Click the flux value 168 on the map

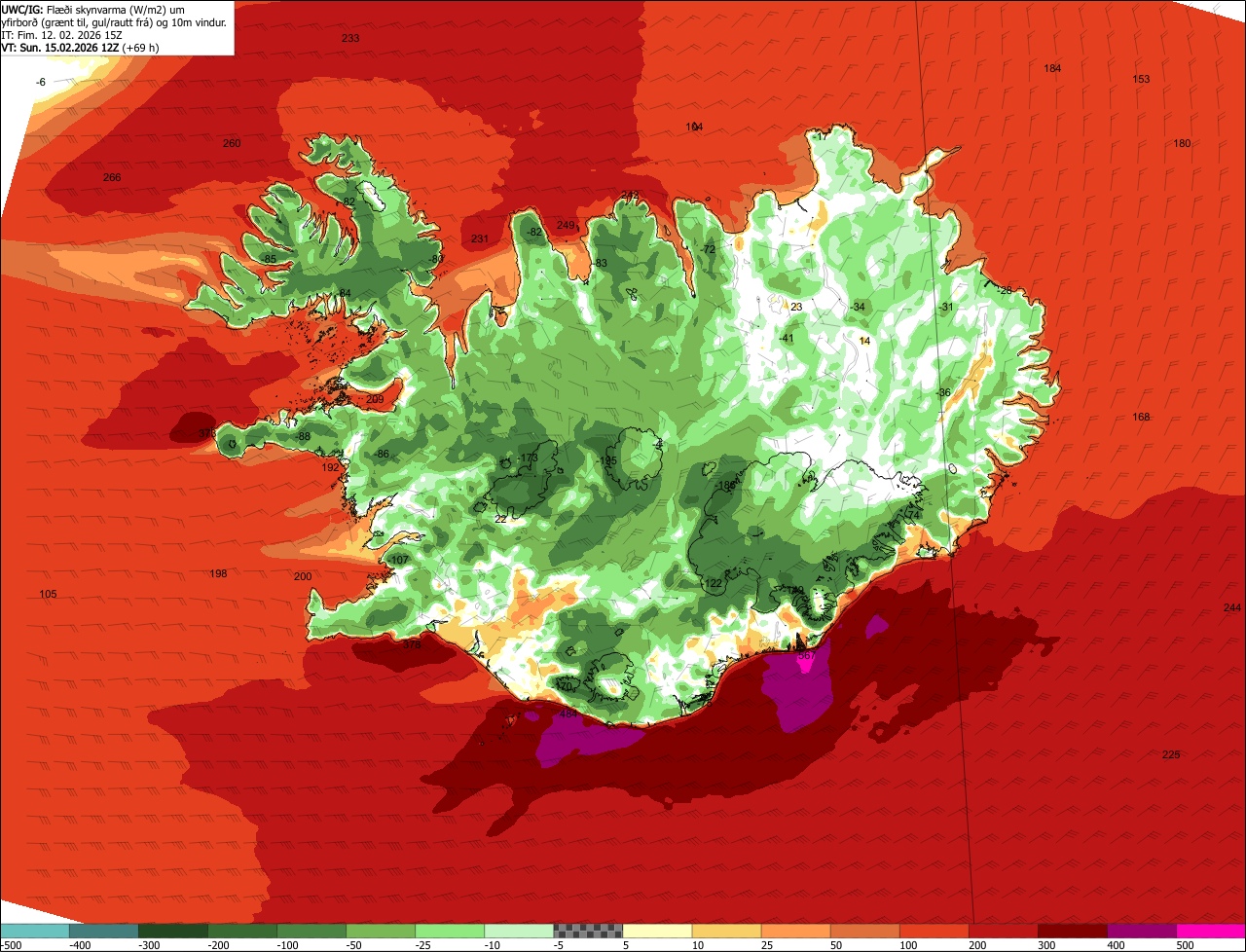[1141, 418]
